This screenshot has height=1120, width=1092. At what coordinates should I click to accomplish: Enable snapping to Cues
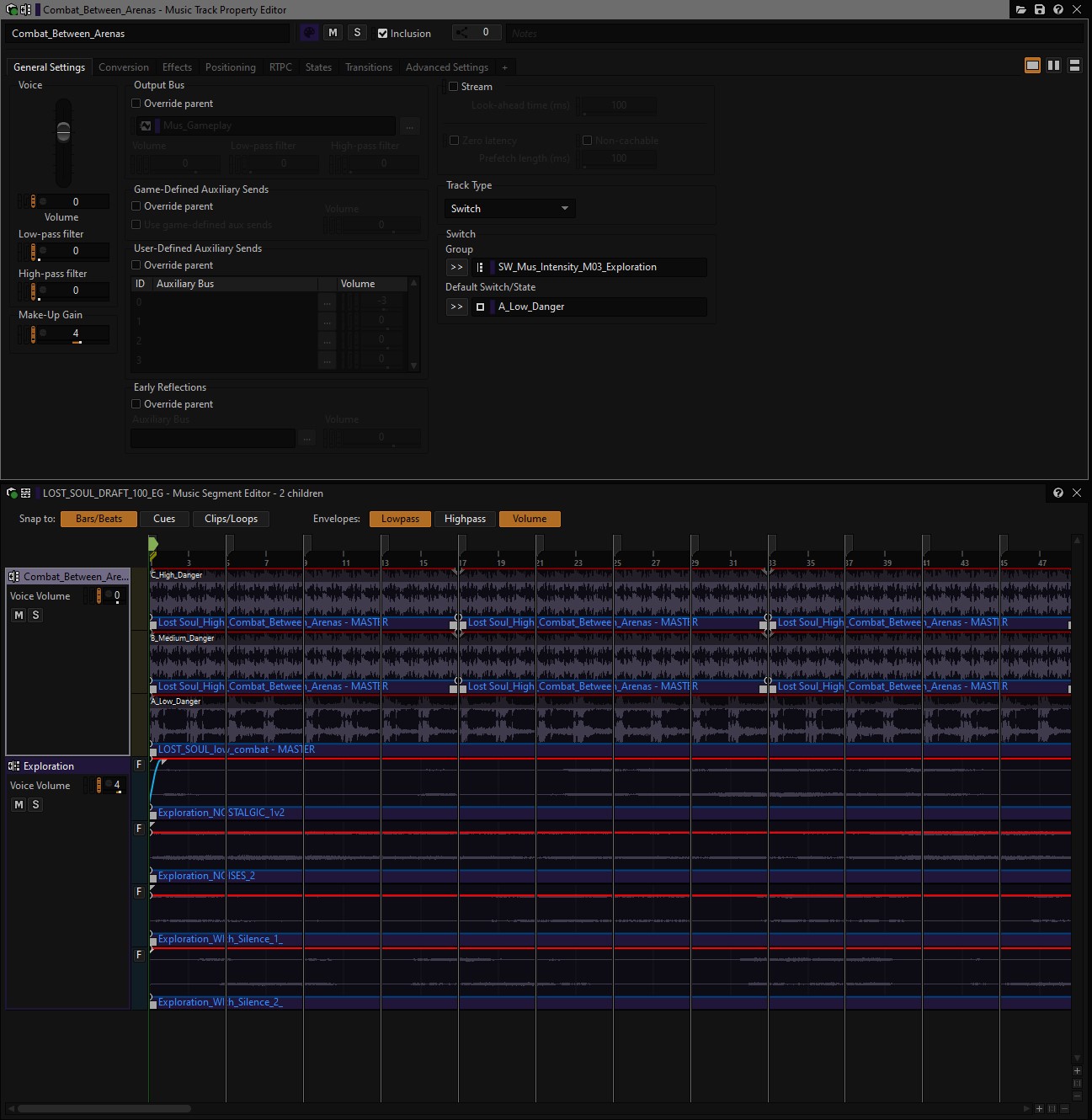coord(164,519)
